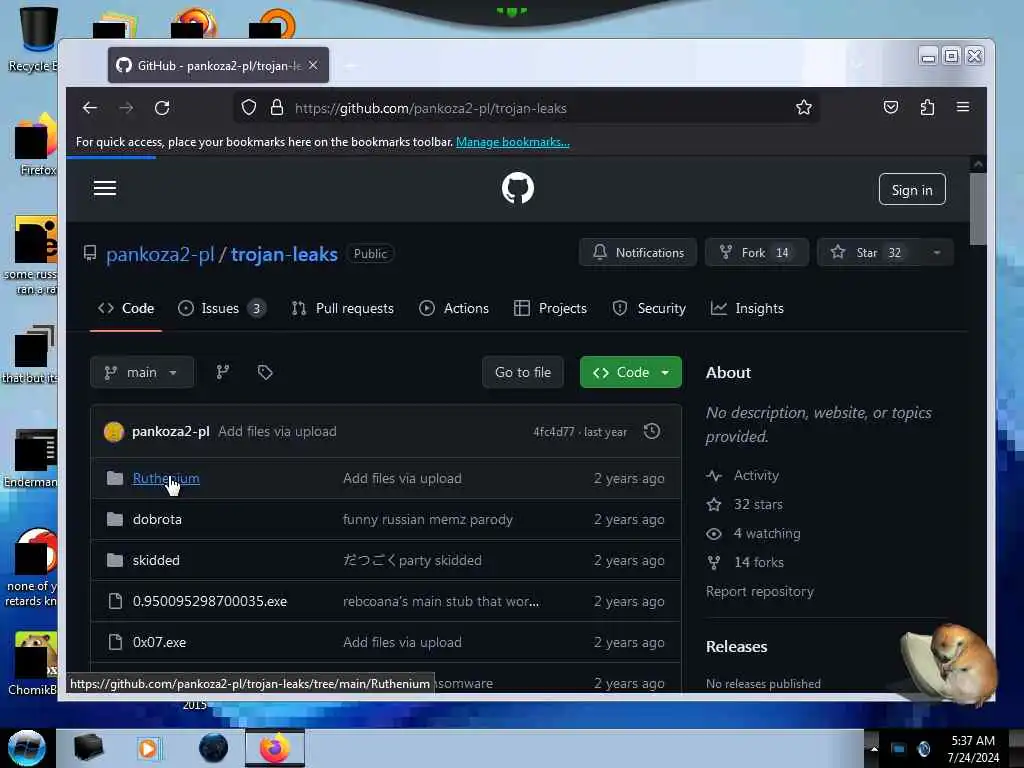Click Firefox icon in the taskbar
The width and height of the screenshot is (1024, 768).
[x=275, y=748]
